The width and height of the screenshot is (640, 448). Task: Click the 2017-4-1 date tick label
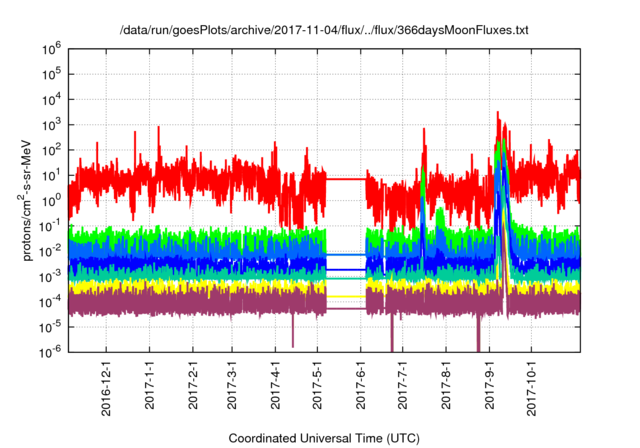[276, 386]
